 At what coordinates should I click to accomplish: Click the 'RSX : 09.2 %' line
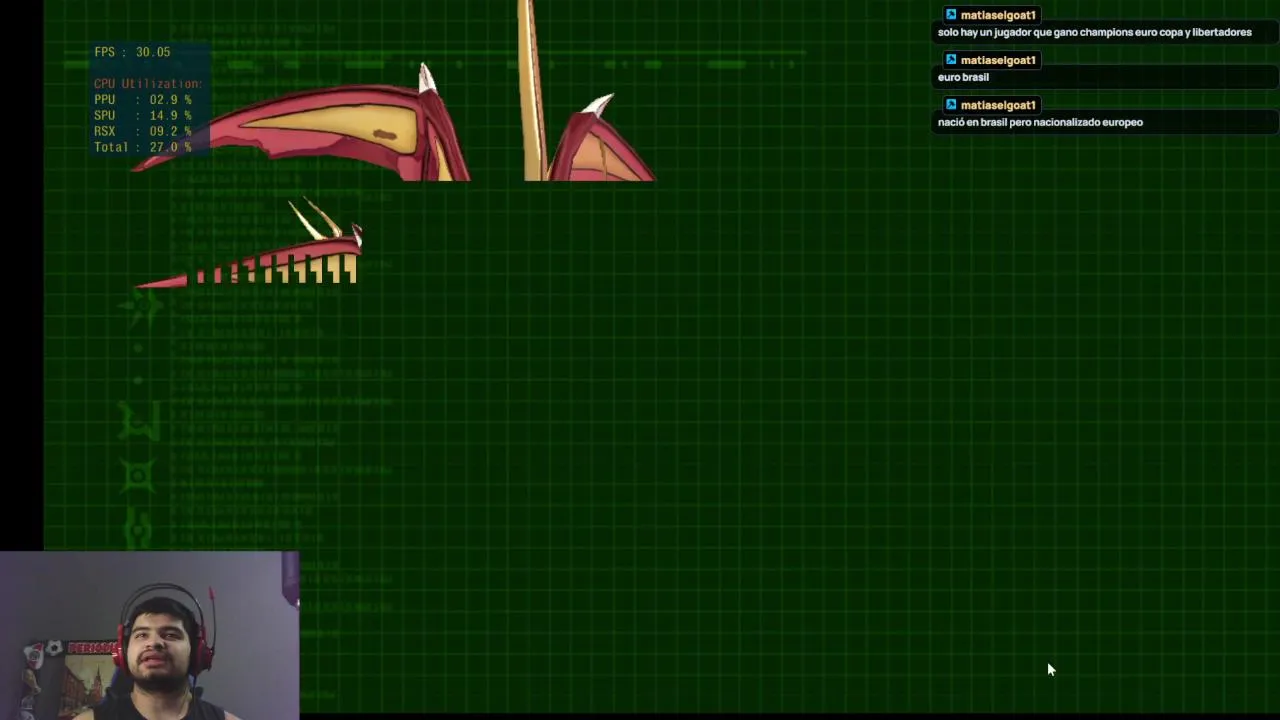click(x=142, y=132)
